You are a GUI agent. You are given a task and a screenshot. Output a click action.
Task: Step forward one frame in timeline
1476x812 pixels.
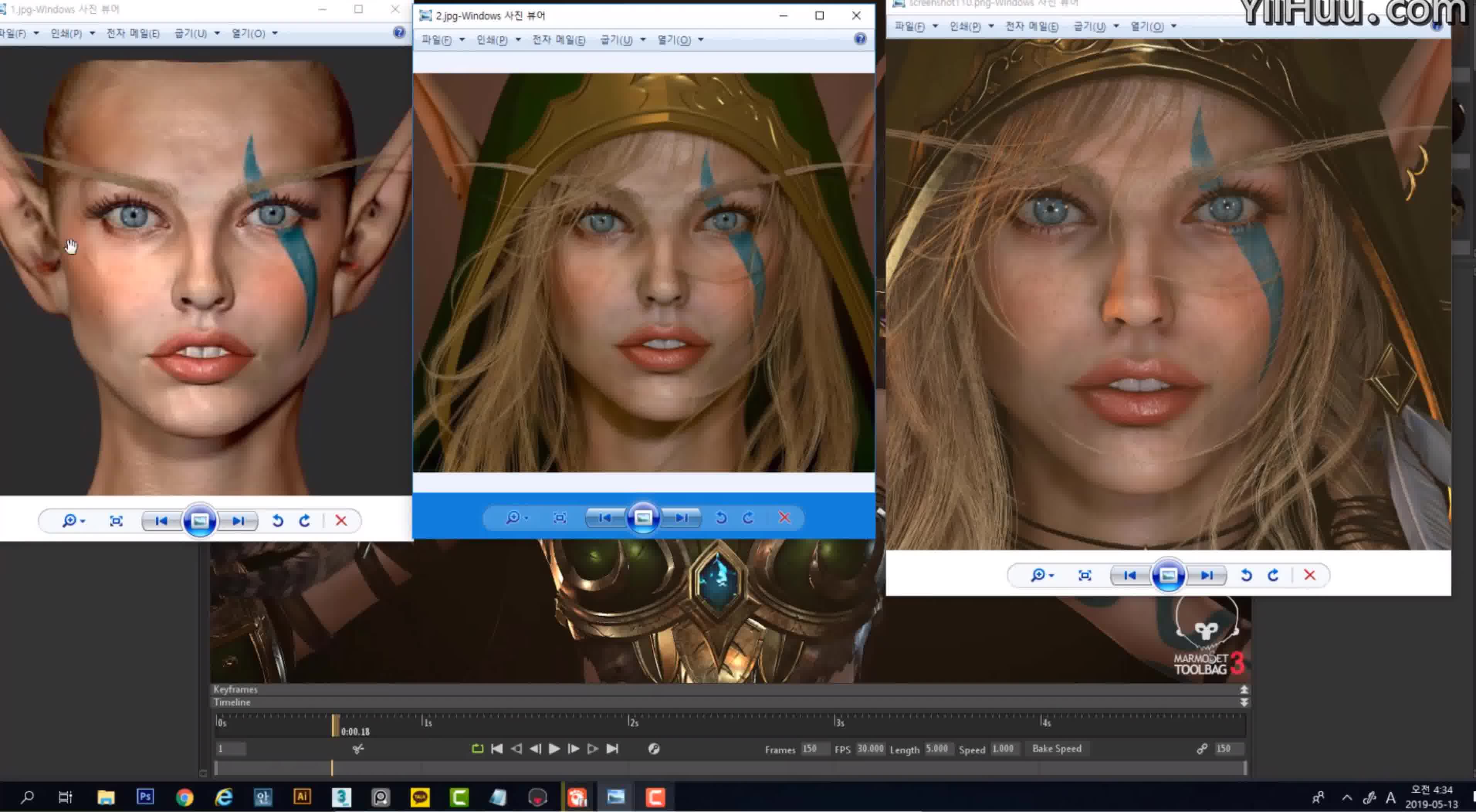pos(573,748)
